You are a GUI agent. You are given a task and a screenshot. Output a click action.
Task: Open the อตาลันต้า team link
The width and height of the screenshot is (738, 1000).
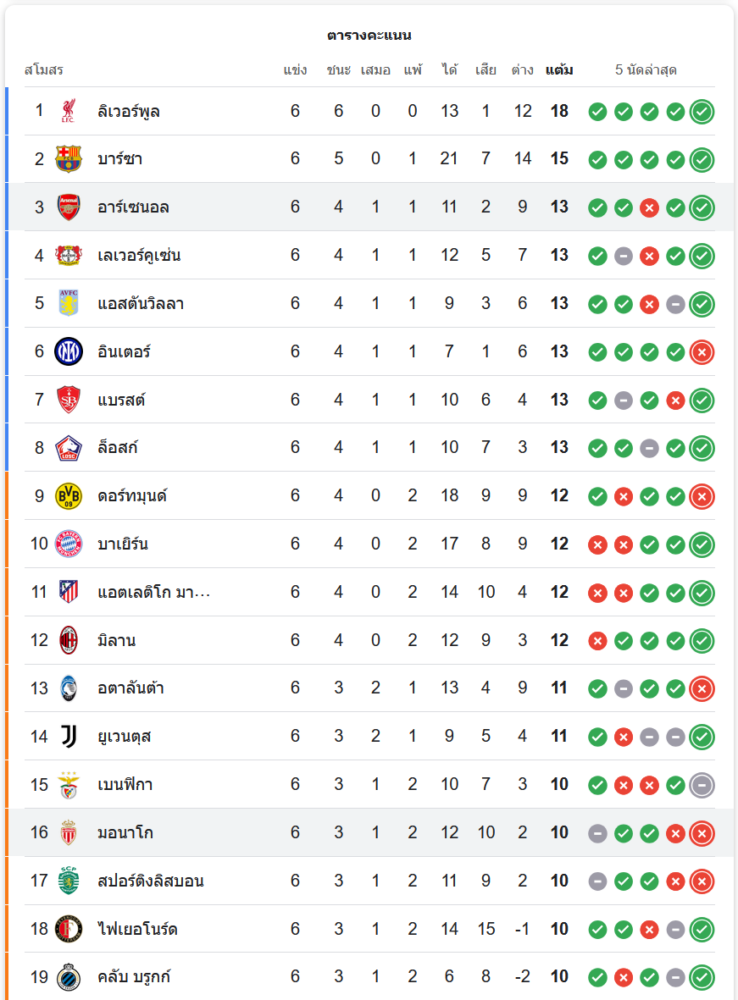click(x=131, y=688)
